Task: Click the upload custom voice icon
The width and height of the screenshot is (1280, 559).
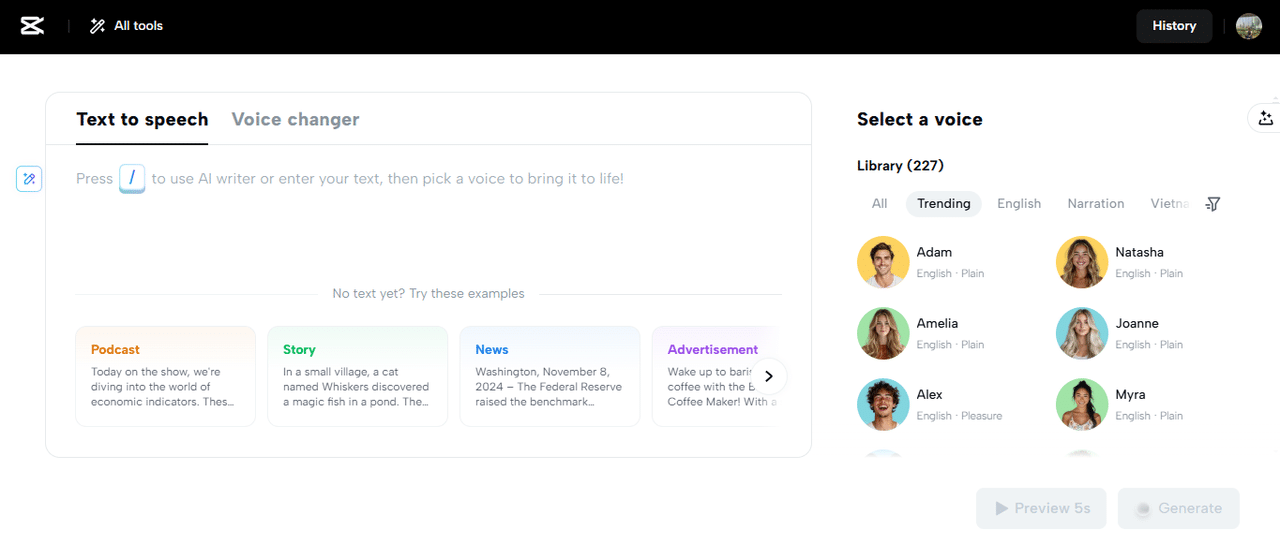Action: tap(1265, 118)
